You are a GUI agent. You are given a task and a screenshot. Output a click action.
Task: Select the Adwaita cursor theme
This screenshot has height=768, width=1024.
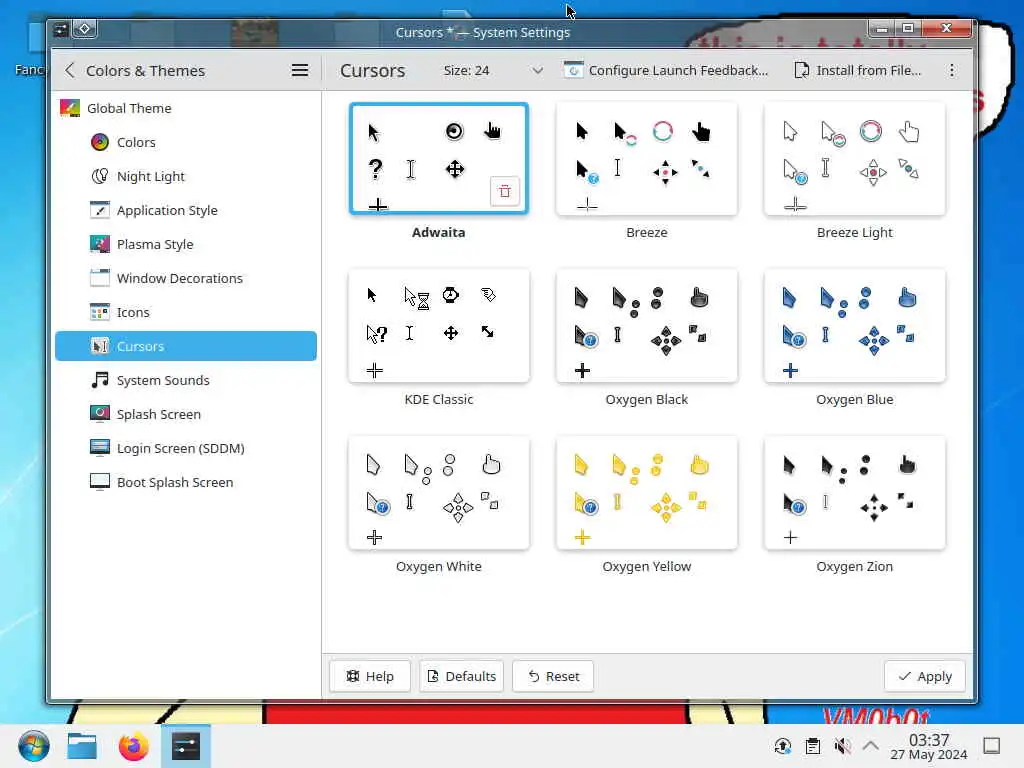[439, 159]
